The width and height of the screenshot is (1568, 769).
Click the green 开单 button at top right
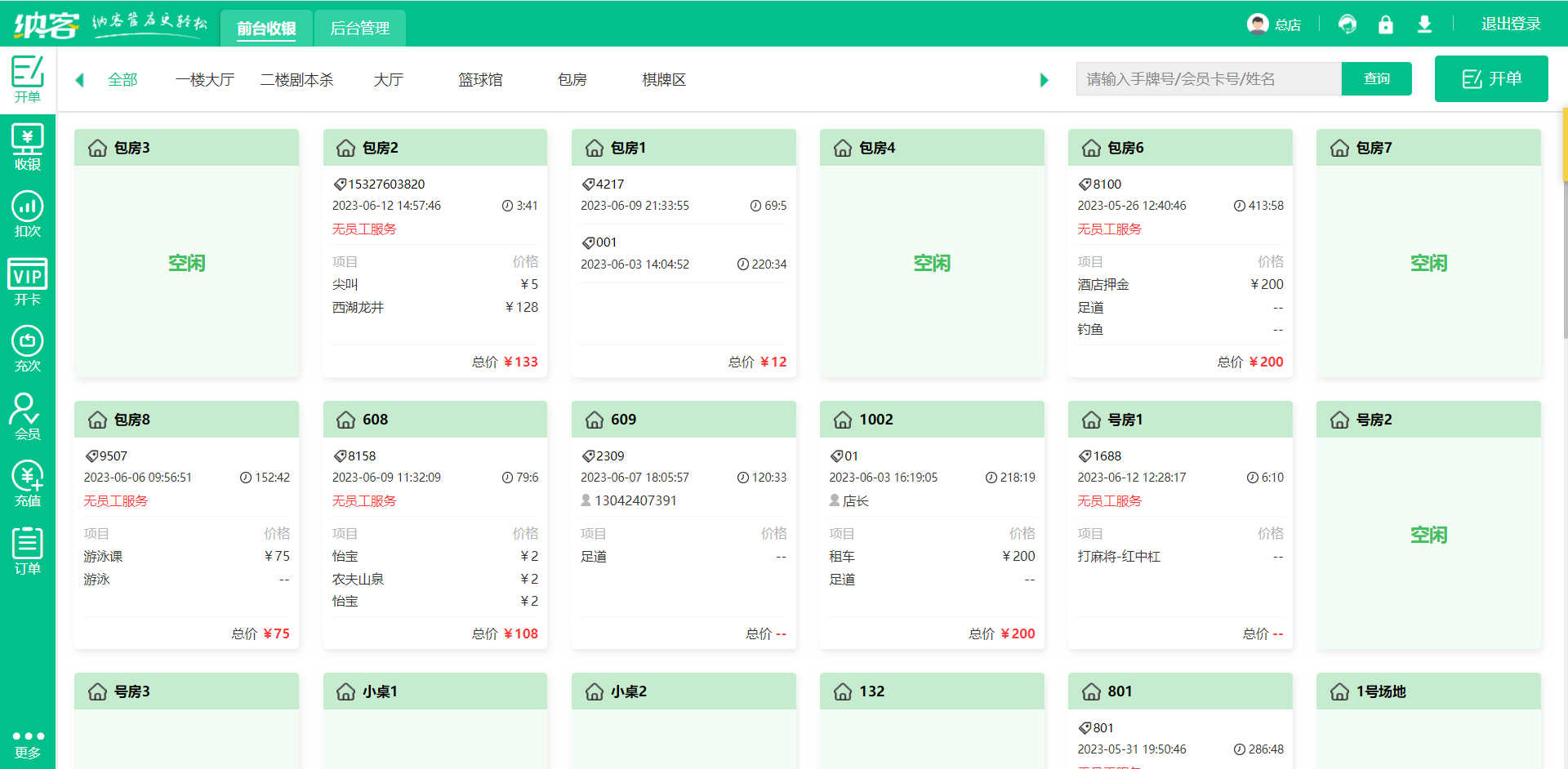point(1490,79)
